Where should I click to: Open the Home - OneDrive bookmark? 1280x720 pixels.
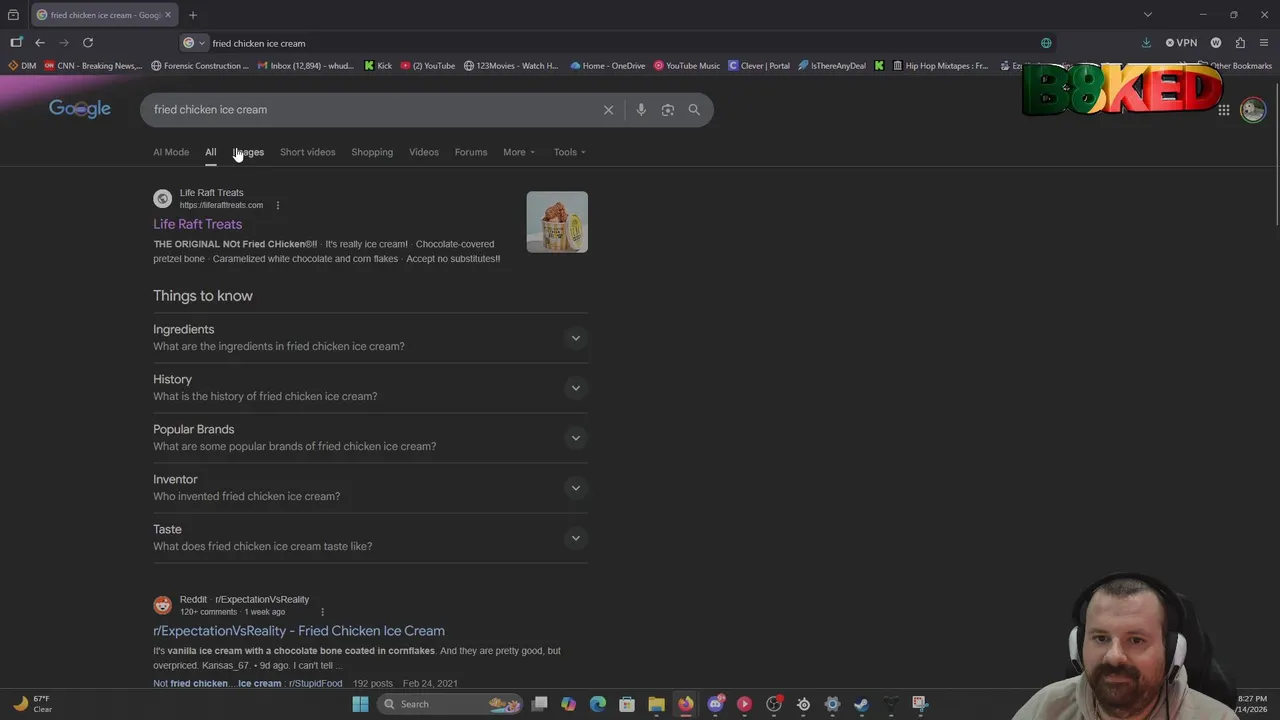(x=608, y=66)
